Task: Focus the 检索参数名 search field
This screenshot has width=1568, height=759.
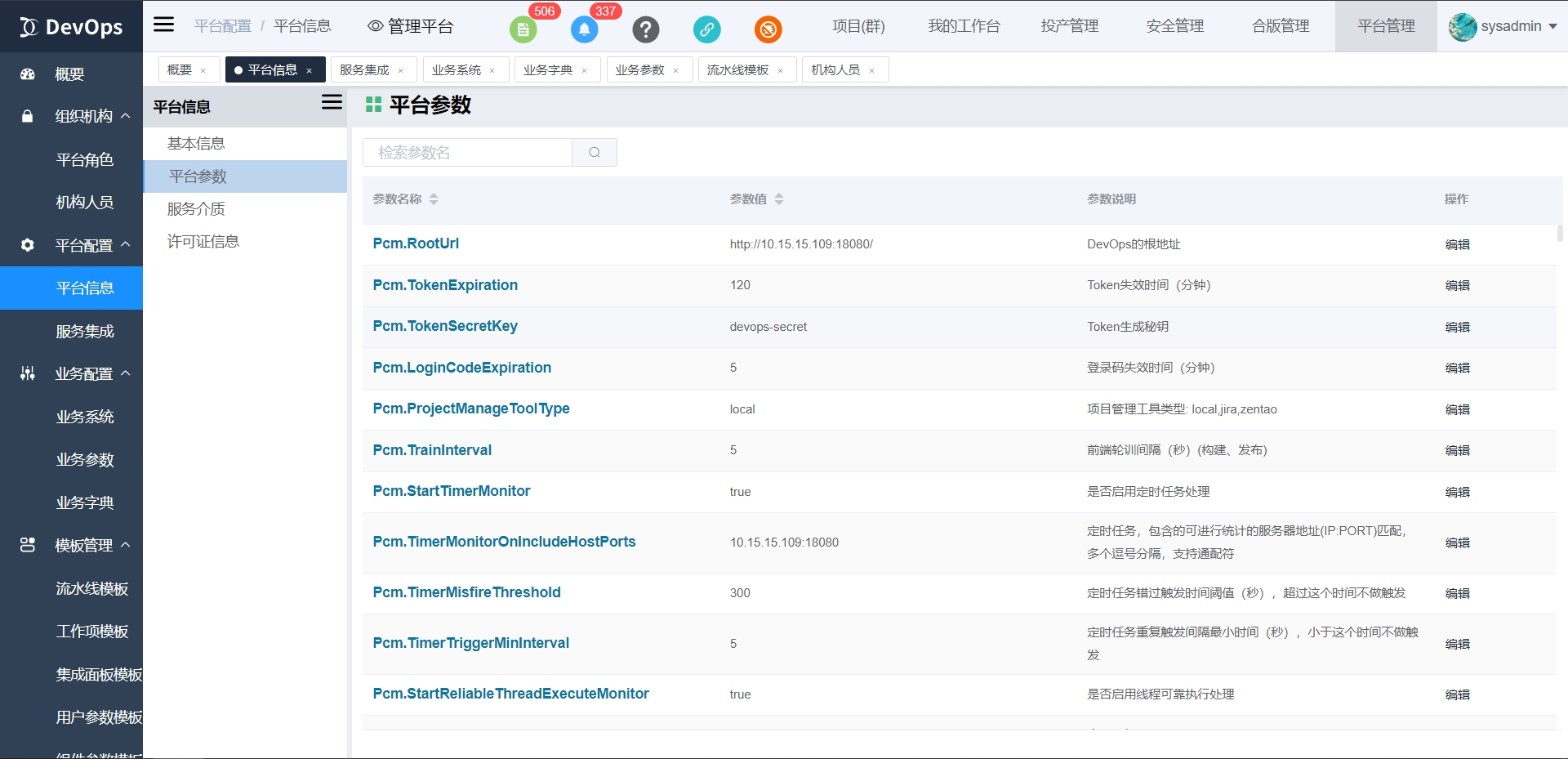Action: [467, 153]
